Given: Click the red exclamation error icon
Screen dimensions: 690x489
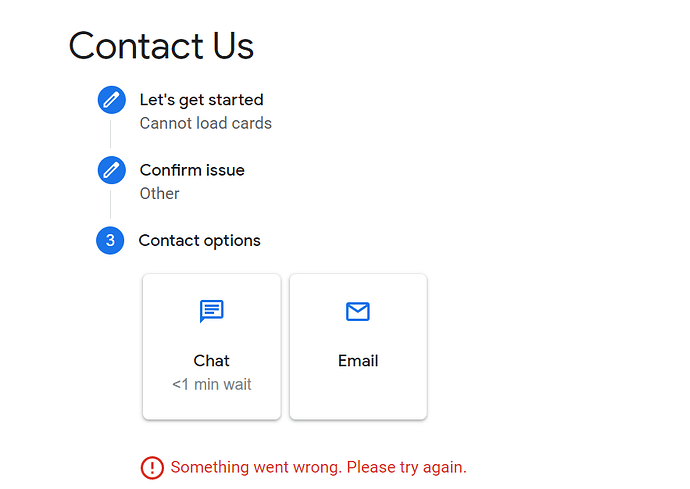Looking at the screenshot, I should click(152, 467).
